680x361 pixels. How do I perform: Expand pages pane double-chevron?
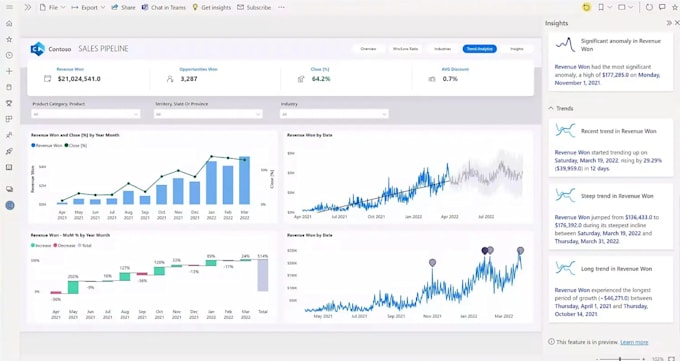click(28, 7)
